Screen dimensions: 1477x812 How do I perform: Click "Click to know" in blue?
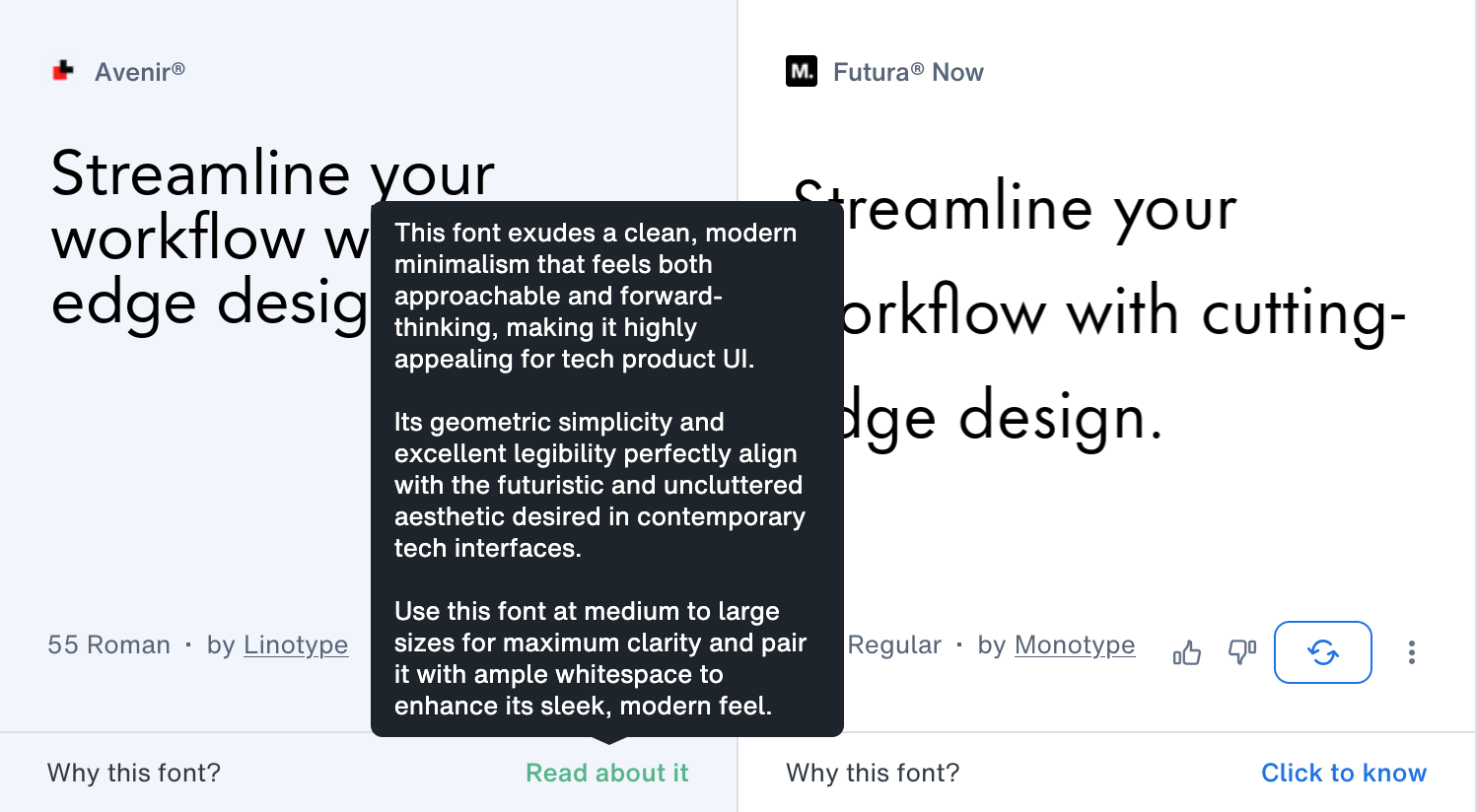click(x=1344, y=773)
